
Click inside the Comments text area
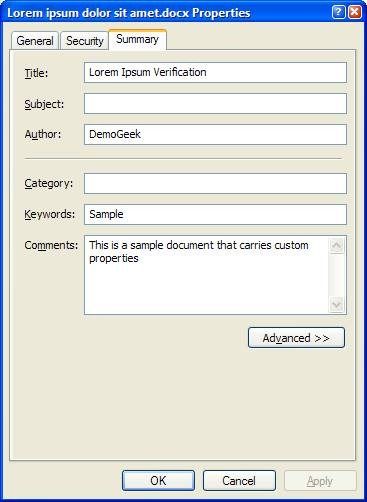pos(206,275)
